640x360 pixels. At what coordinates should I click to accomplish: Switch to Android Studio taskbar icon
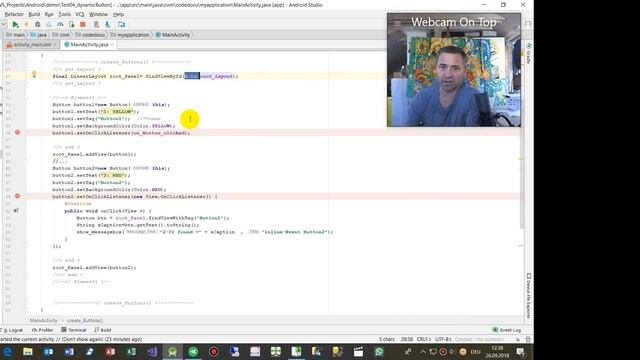click(172, 351)
